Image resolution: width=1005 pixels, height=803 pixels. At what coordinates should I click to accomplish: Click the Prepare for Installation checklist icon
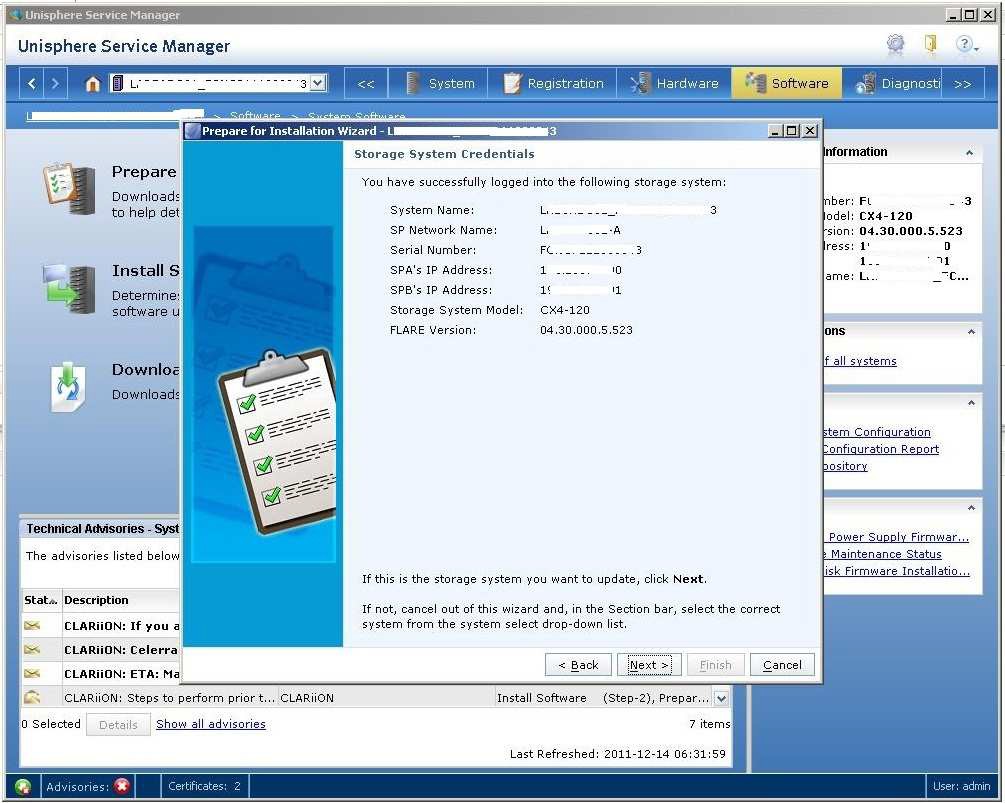[x=69, y=188]
